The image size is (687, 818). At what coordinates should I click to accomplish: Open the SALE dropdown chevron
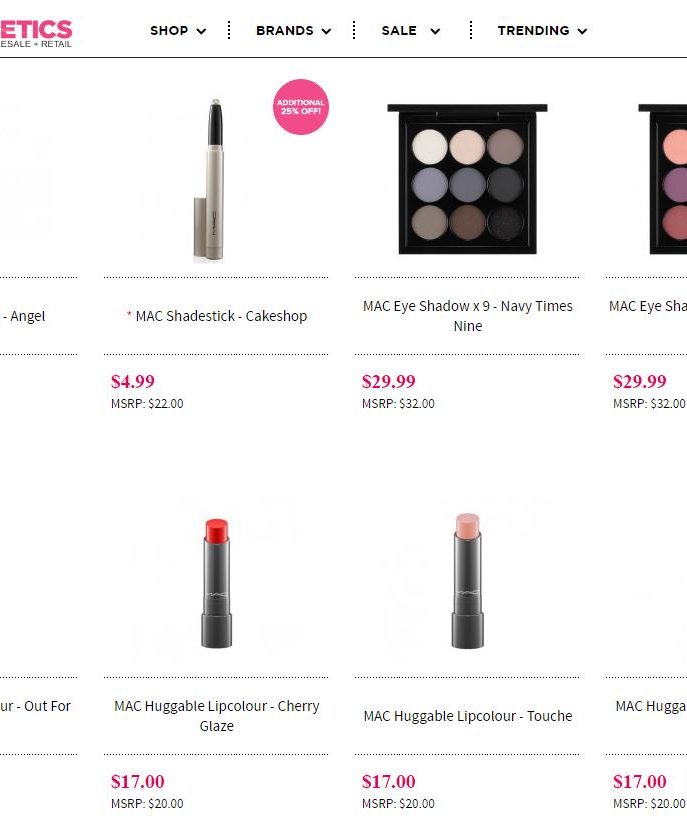click(x=435, y=31)
